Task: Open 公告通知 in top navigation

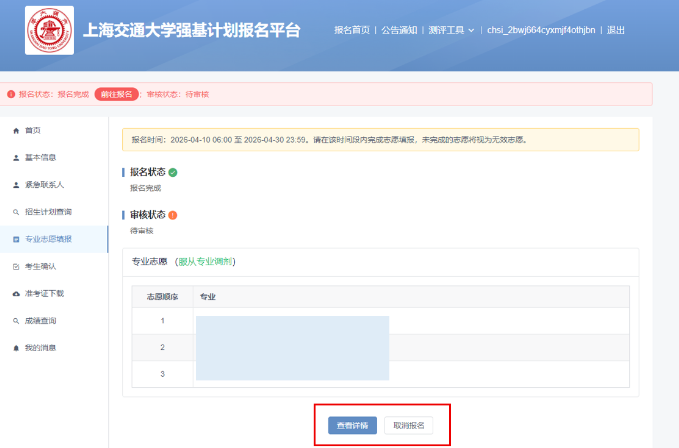Action: (399, 30)
